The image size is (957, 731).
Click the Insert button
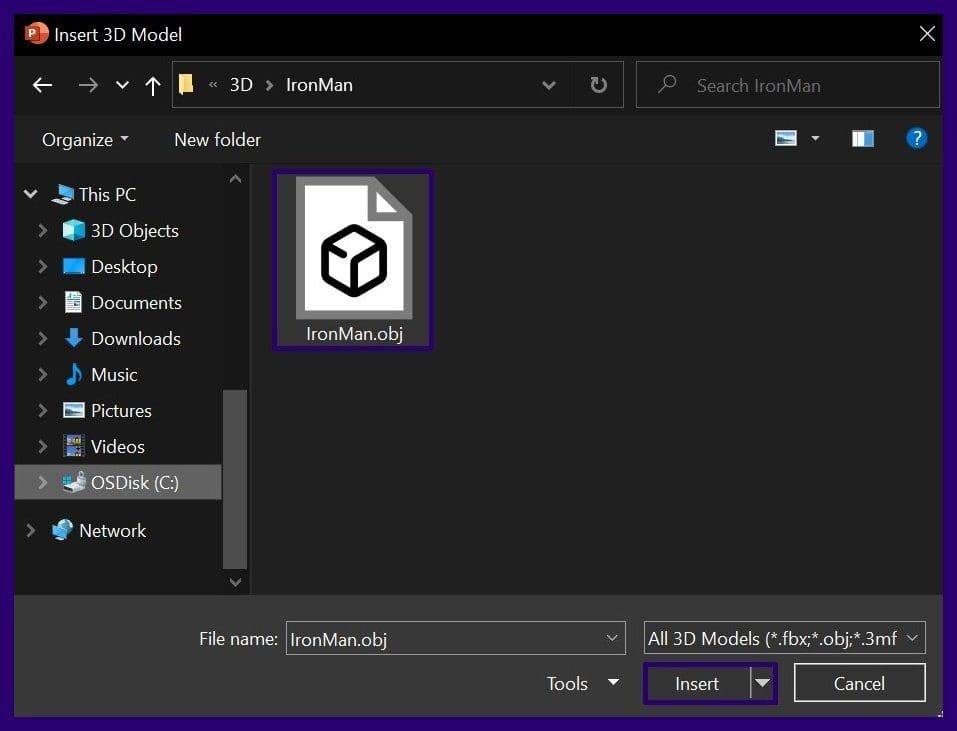[x=697, y=683]
